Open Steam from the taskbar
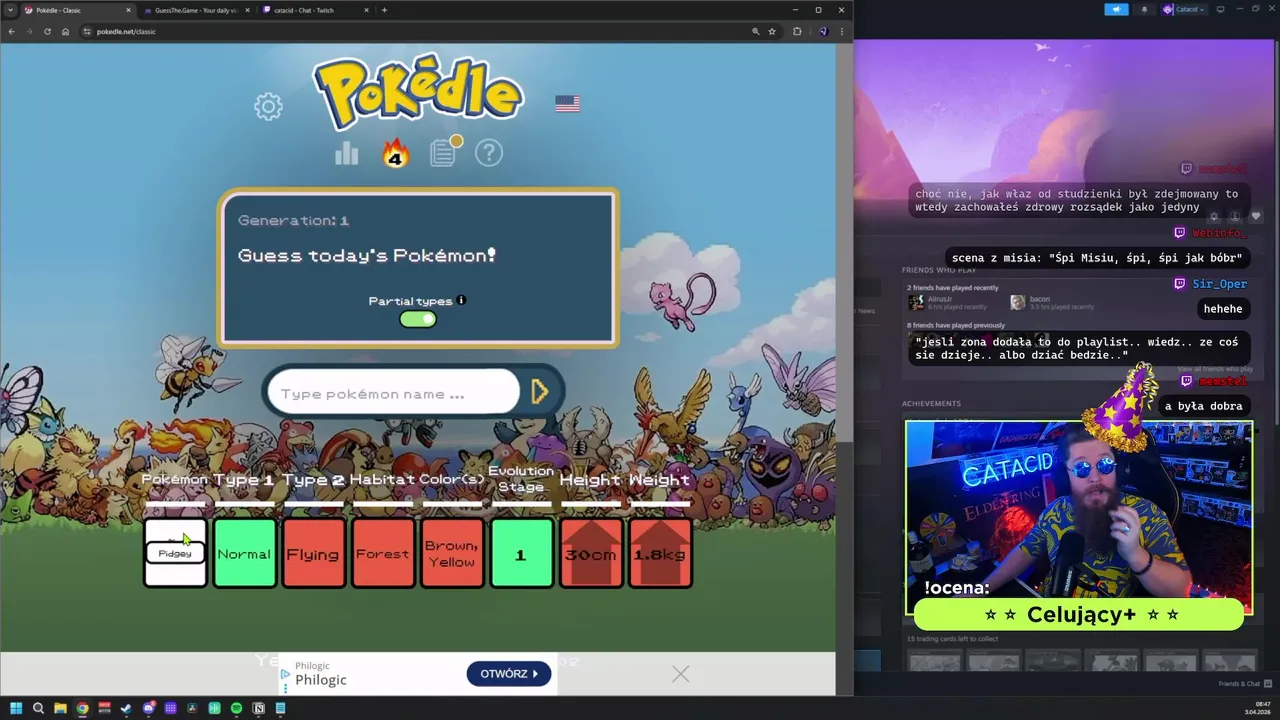Viewport: 1280px width, 720px height. point(126,708)
